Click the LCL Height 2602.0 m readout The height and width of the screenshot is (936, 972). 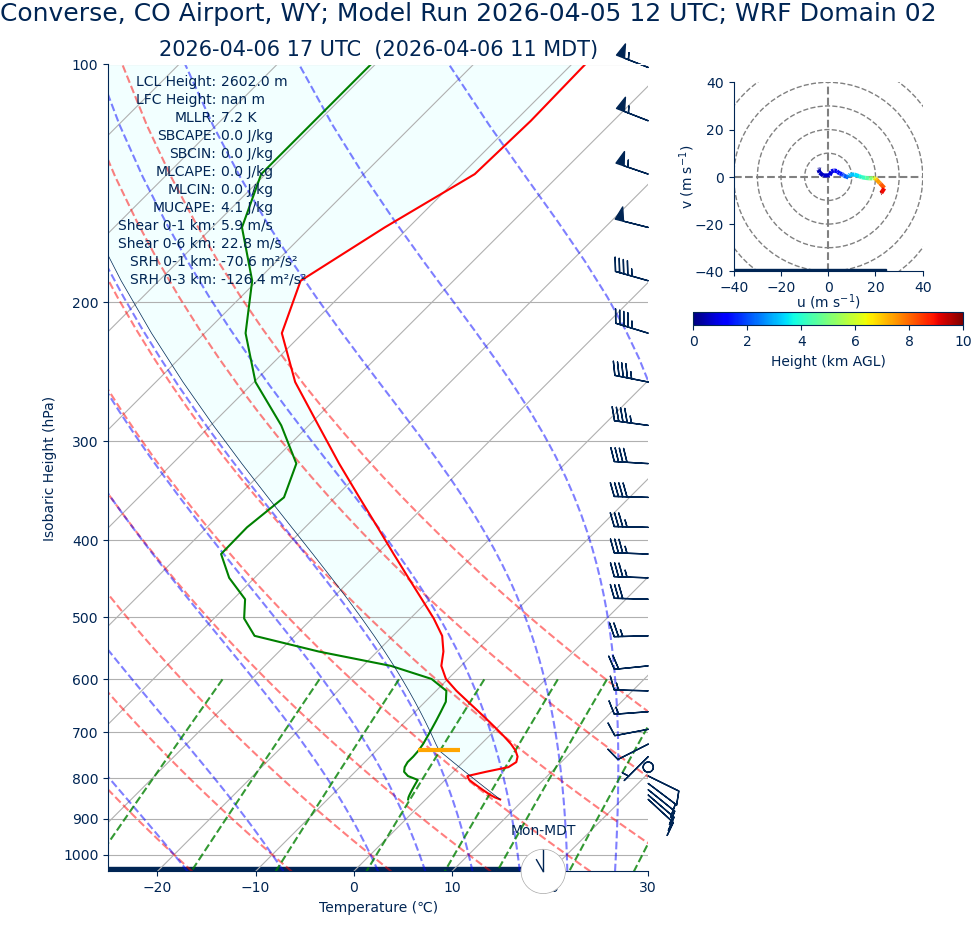[x=211, y=81]
